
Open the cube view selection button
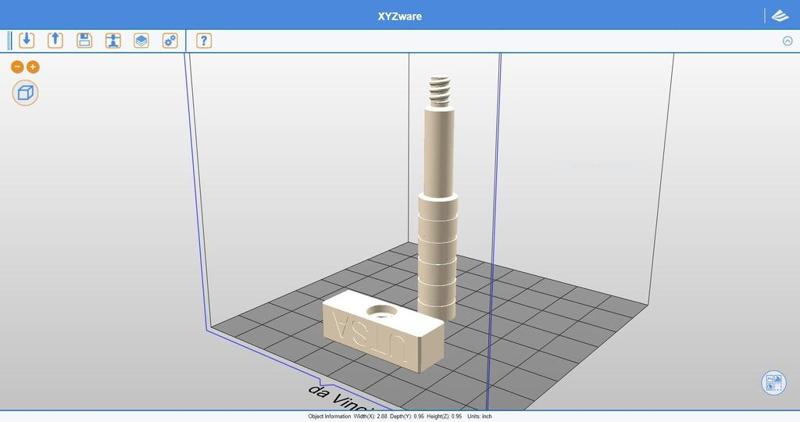25,93
